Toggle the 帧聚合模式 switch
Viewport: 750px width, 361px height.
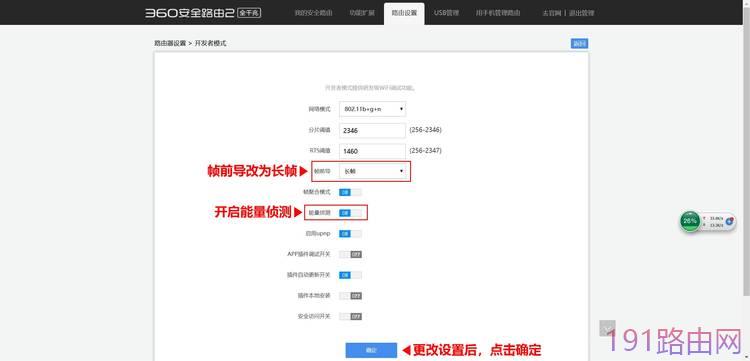click(350, 192)
